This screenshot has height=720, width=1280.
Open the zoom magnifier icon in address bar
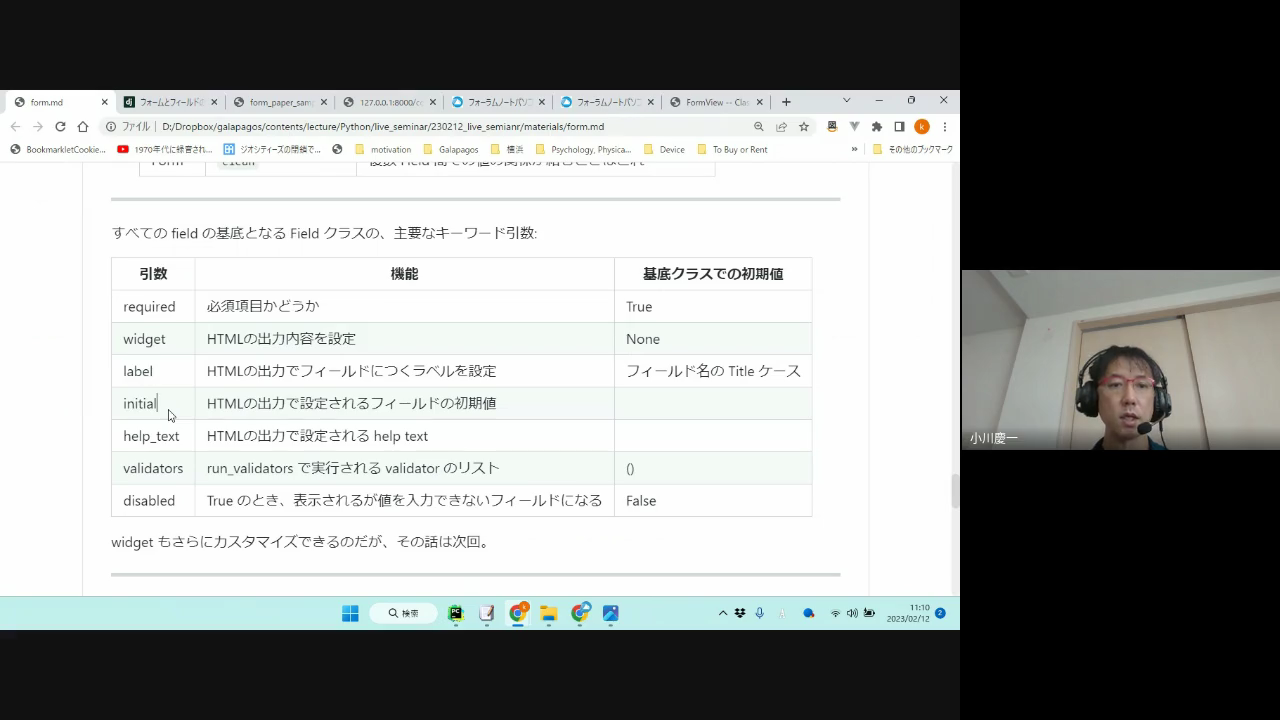(x=758, y=127)
